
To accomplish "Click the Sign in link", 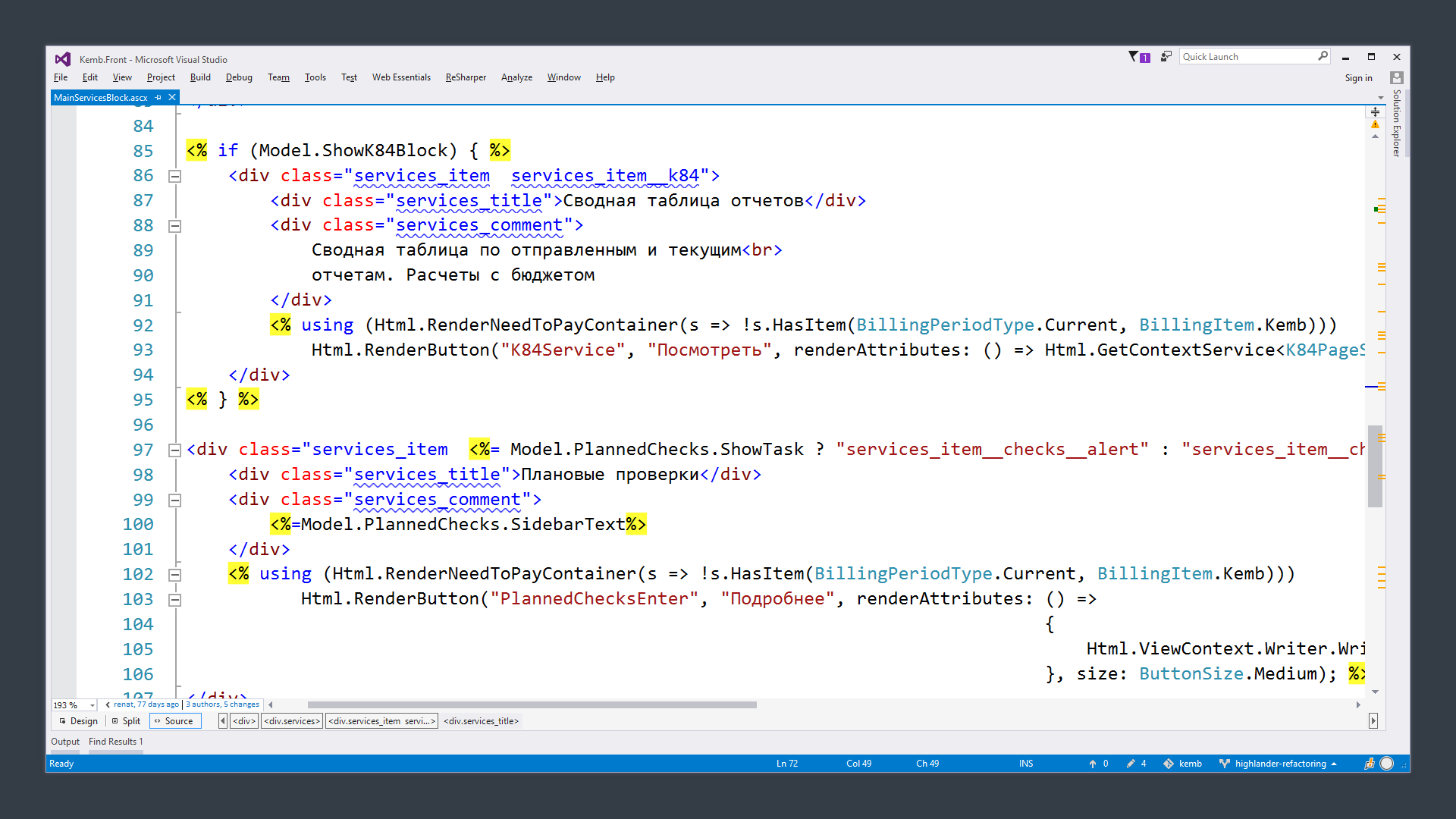I will point(1358,77).
